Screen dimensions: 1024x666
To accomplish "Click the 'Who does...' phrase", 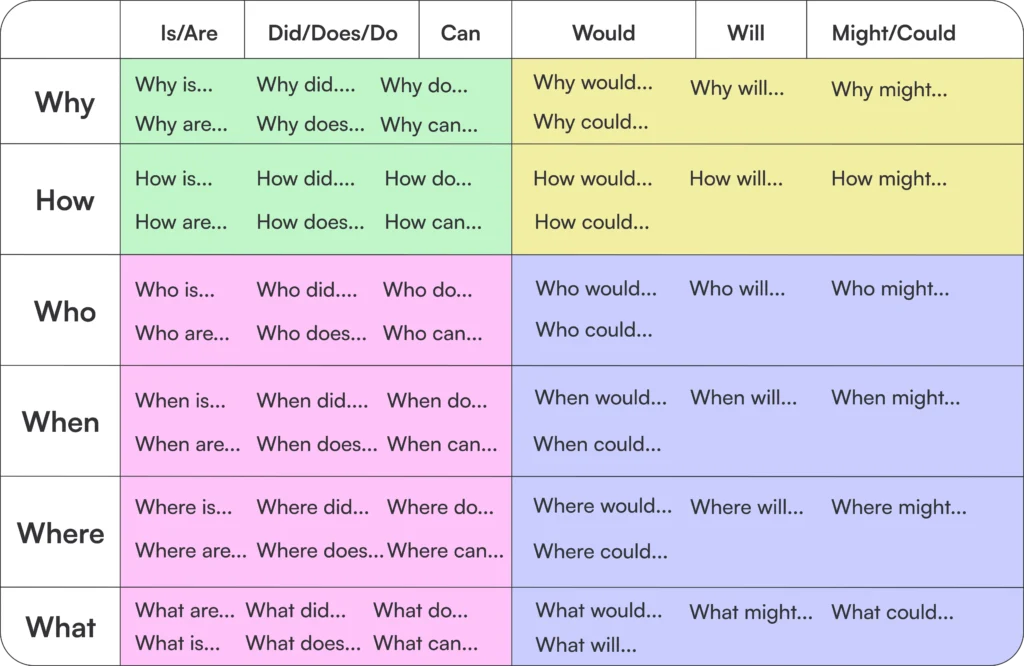I will pyautogui.click(x=312, y=333).
